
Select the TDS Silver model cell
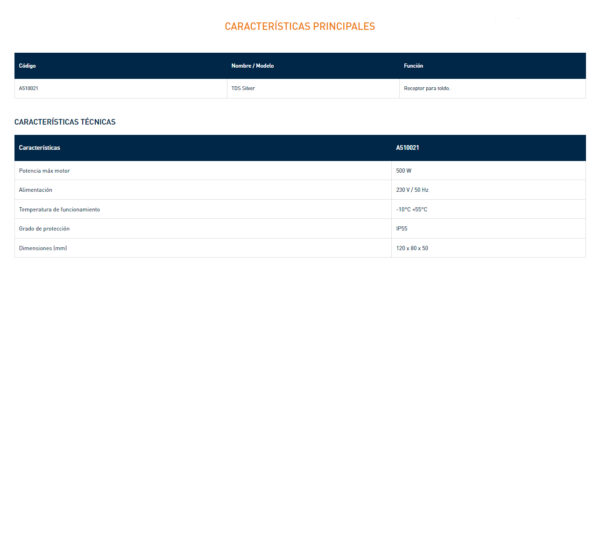click(243, 88)
